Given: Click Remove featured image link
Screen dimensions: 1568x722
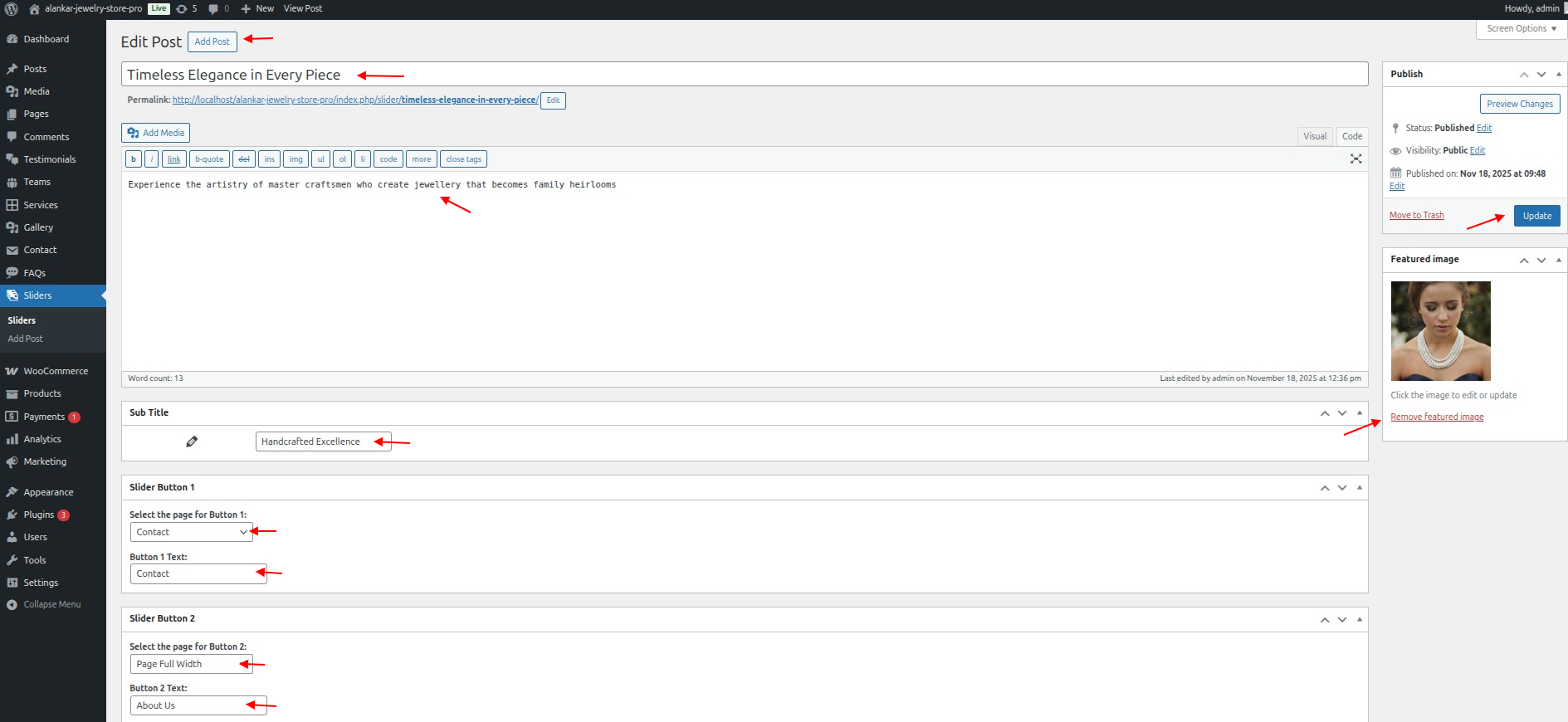Looking at the screenshot, I should coord(1437,417).
